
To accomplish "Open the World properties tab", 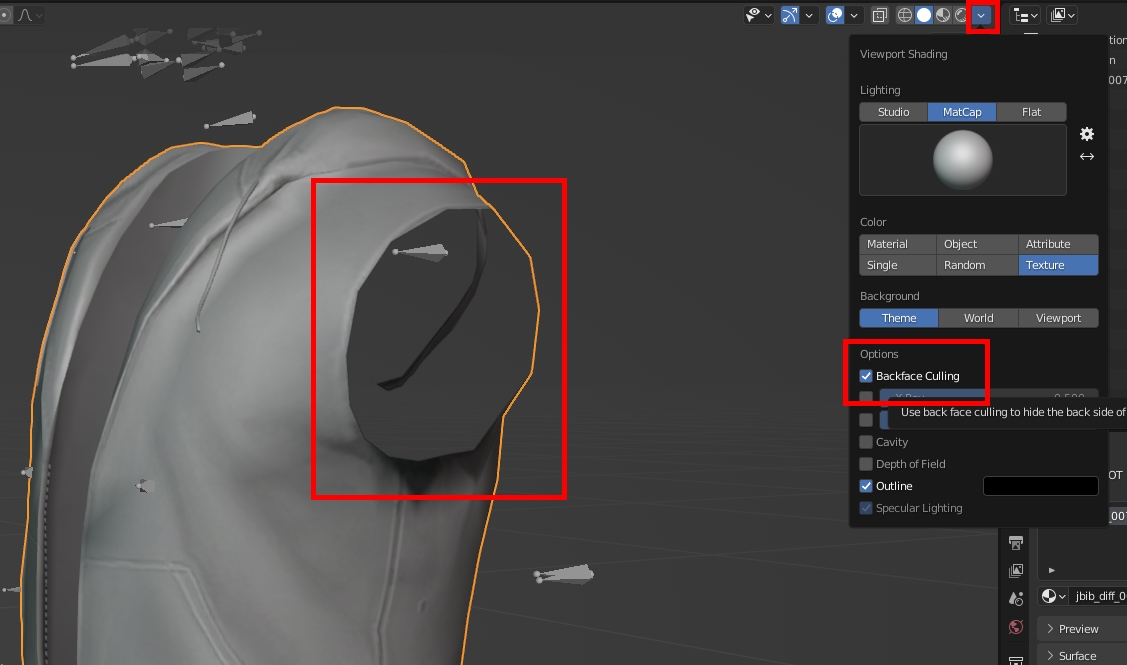I will pos(1016,627).
